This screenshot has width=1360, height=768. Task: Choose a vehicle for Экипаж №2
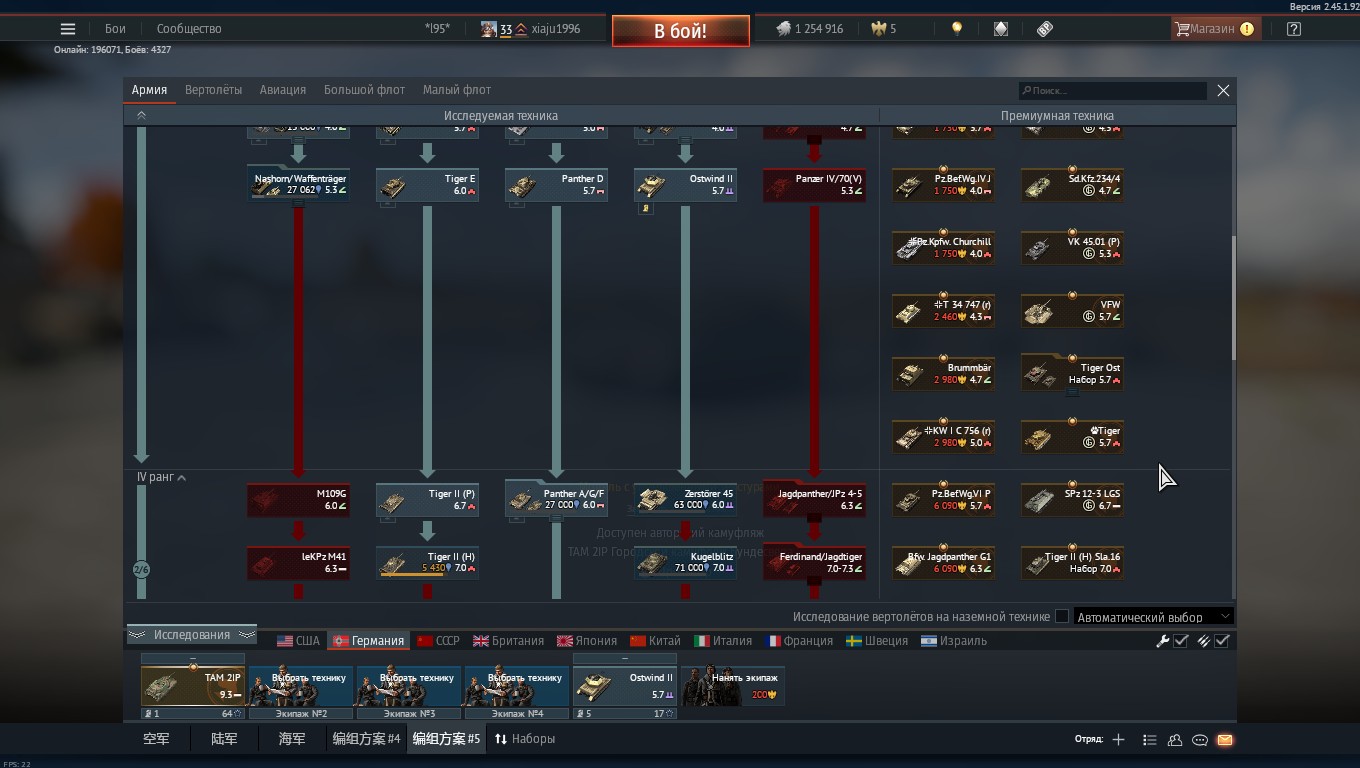pyautogui.click(x=301, y=686)
